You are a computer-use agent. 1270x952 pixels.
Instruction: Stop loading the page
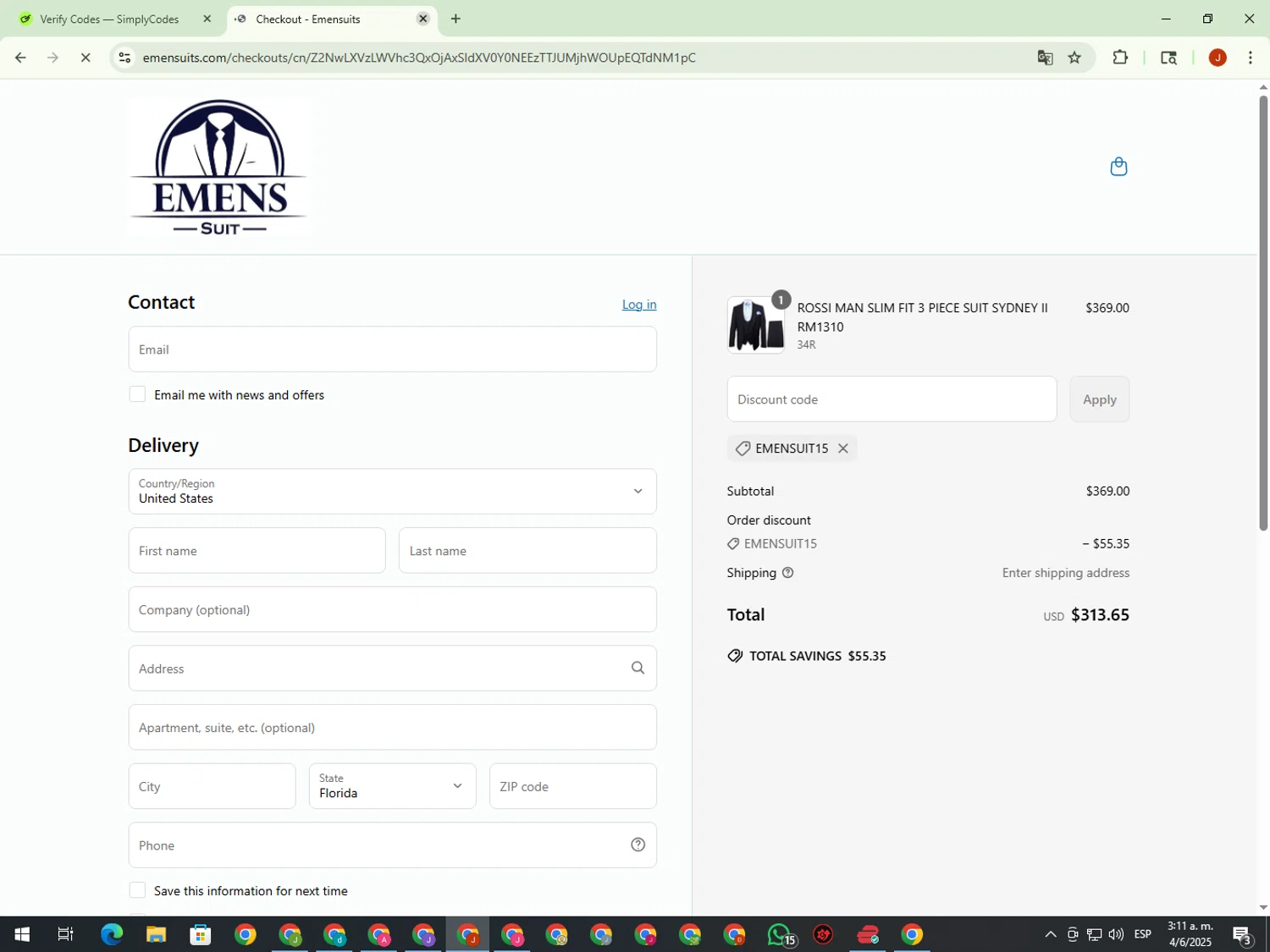click(x=86, y=58)
